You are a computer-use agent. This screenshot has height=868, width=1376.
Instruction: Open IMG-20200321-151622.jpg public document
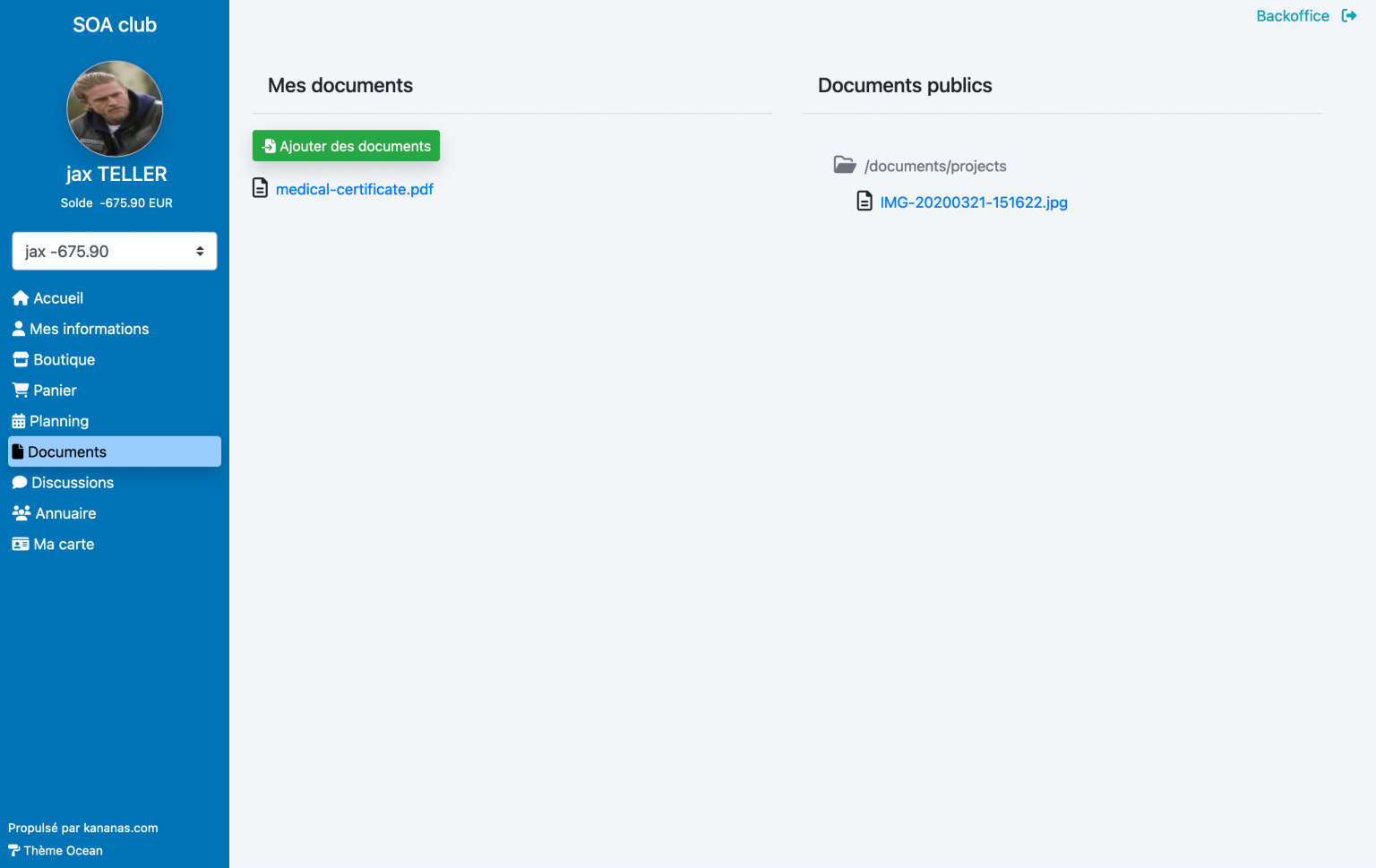(x=973, y=202)
